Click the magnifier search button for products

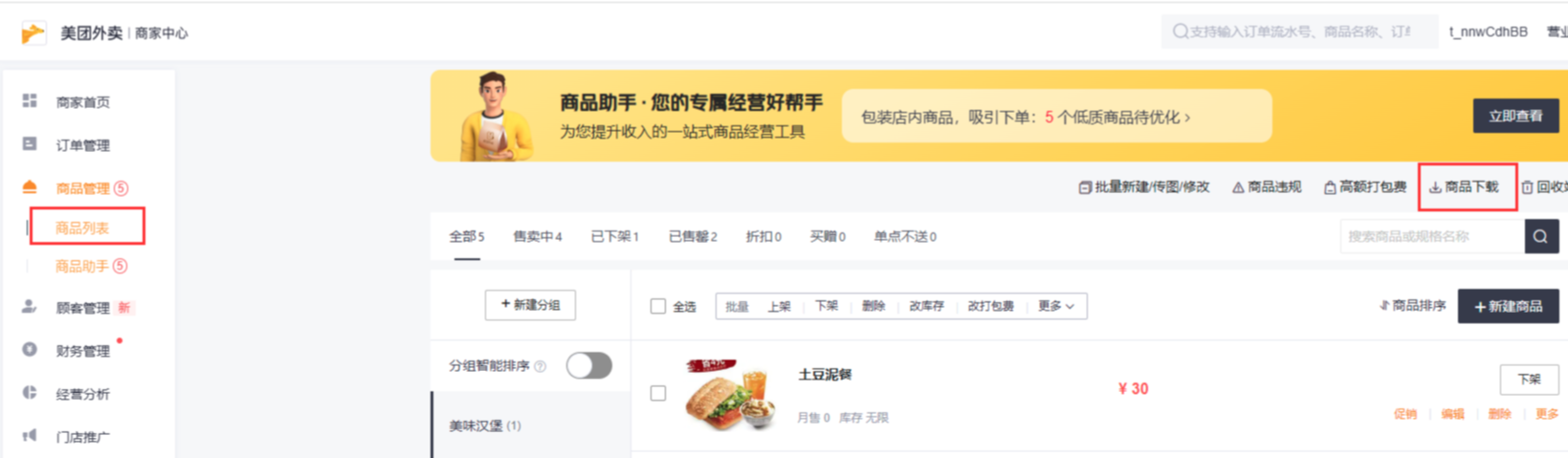[x=1540, y=236]
